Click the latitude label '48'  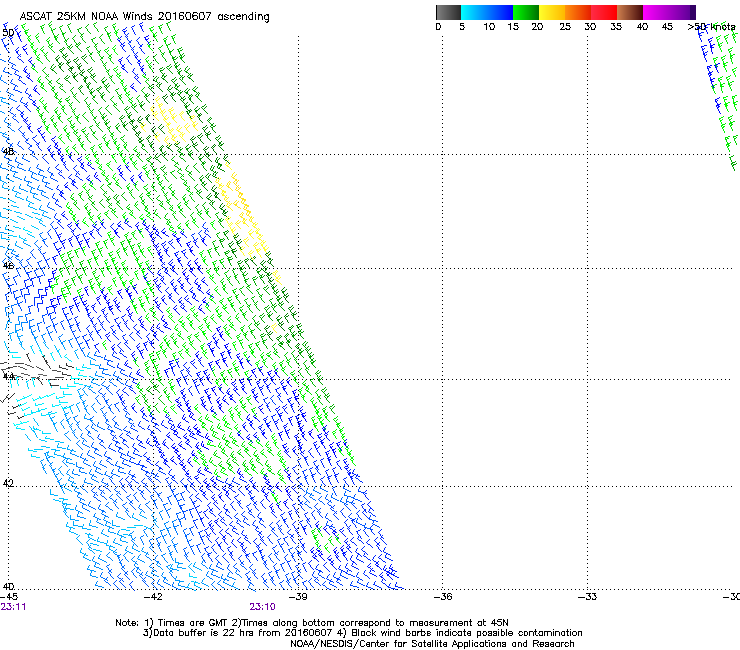[x=8, y=152]
